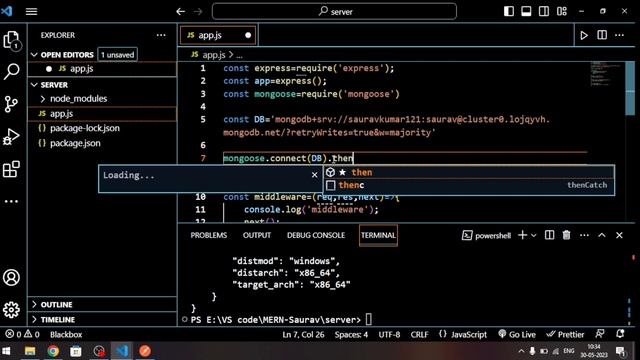The height and width of the screenshot is (360, 640).
Task: Maximize the panel size chevron
Action: (602, 235)
